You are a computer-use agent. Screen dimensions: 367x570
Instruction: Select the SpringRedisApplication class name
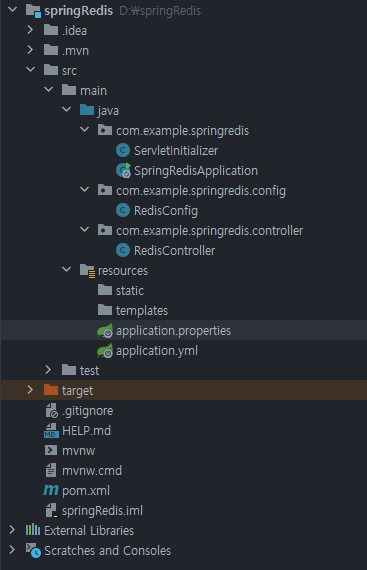(196, 170)
